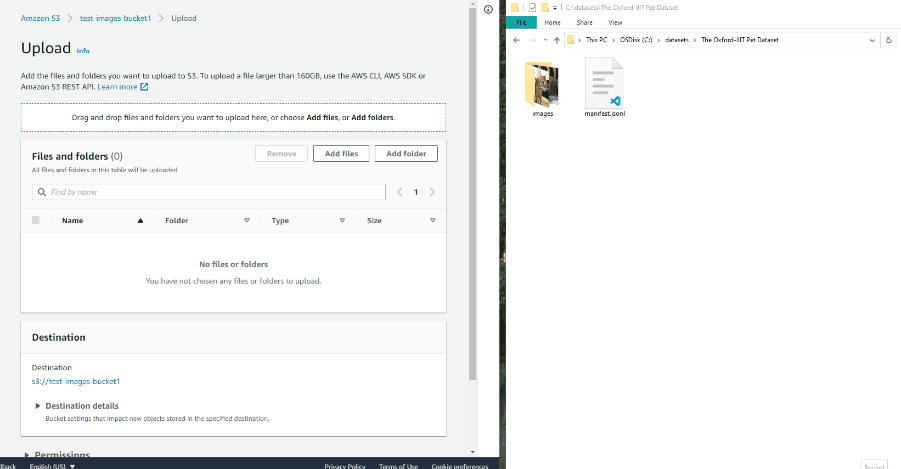The height and width of the screenshot is (469, 901).
Task: Tick the select-all checkbox in files table
Action: (36, 220)
